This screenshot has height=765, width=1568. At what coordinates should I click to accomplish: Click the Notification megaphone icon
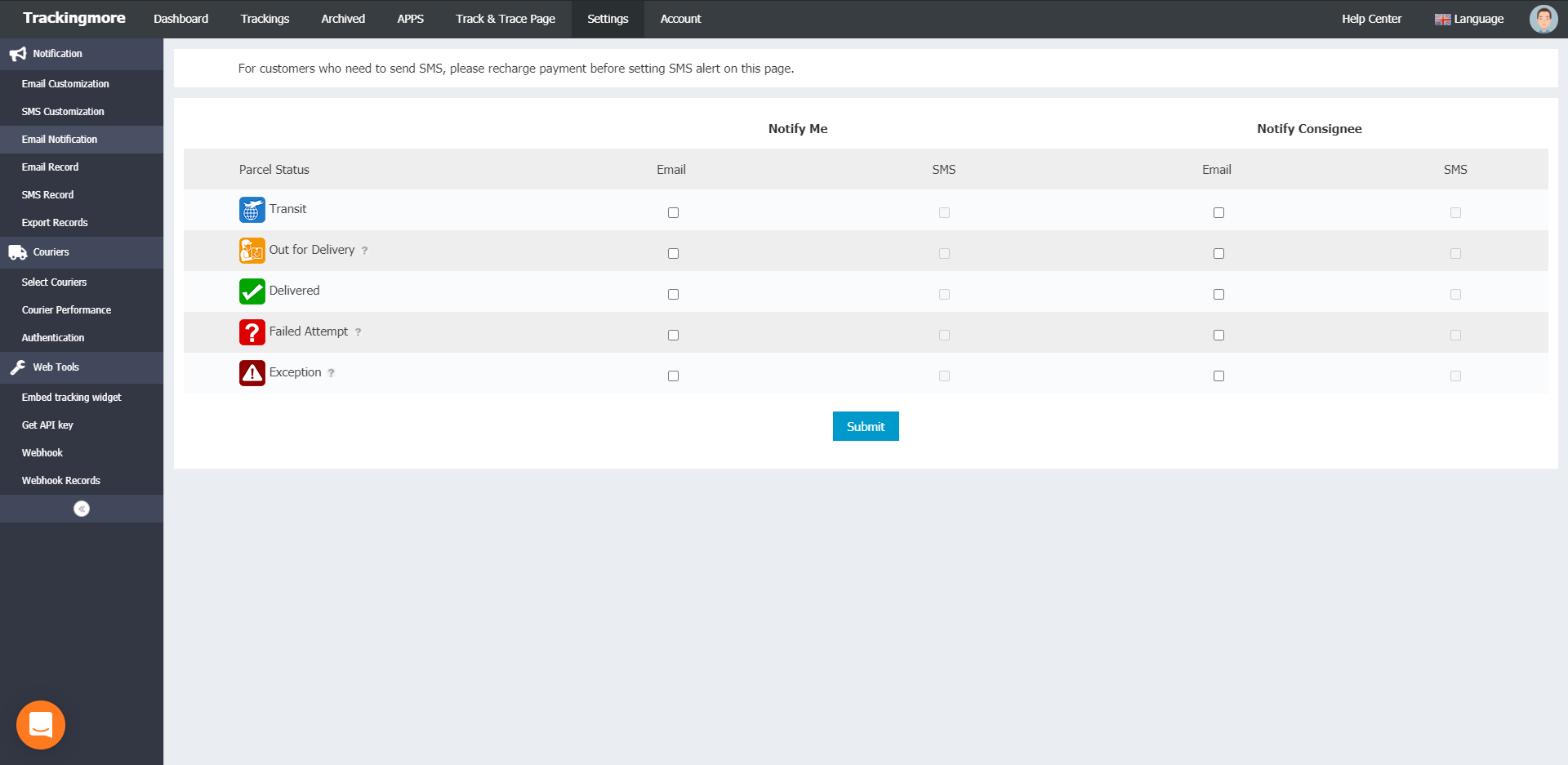18,54
